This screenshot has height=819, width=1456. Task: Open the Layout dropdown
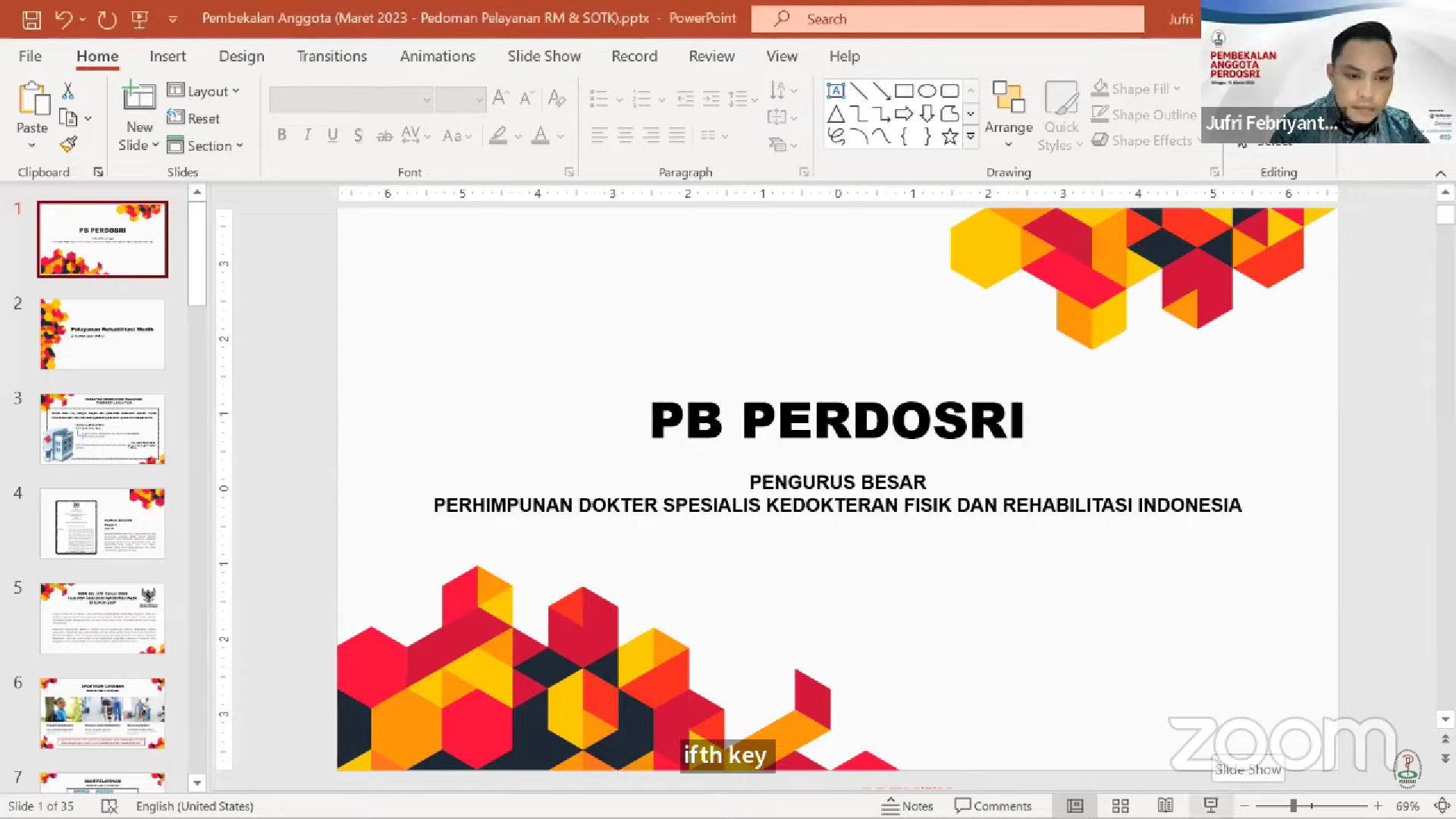203,91
